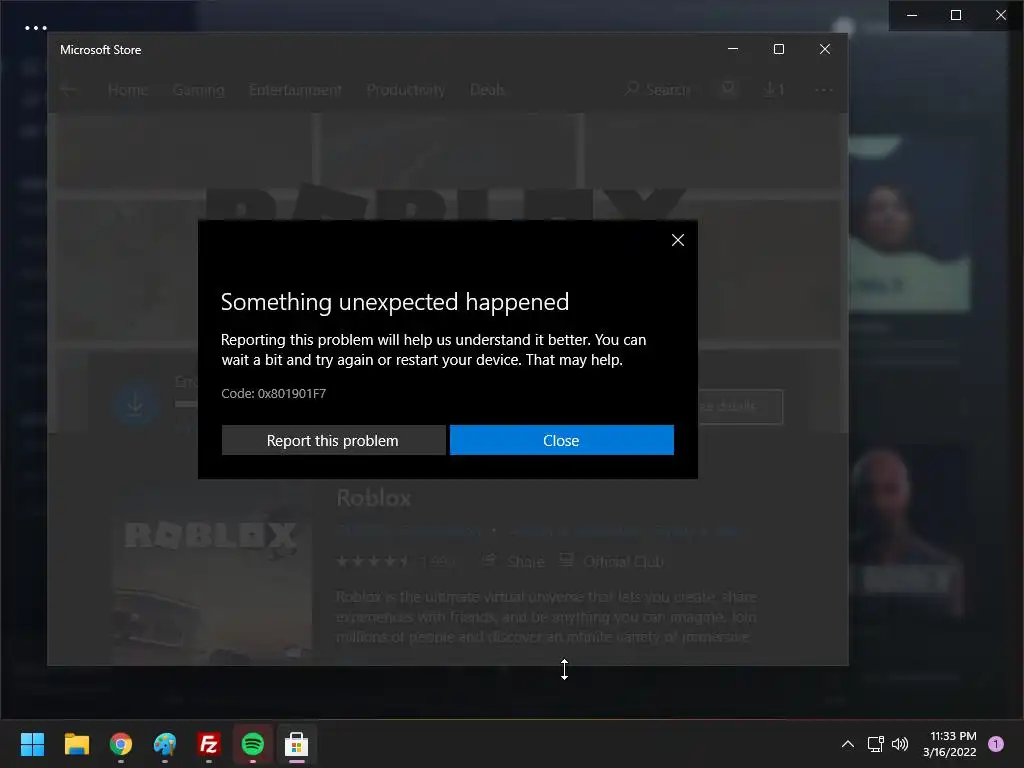Open Spotify from the taskbar
Viewport: 1024px width, 768px height.
click(253, 744)
